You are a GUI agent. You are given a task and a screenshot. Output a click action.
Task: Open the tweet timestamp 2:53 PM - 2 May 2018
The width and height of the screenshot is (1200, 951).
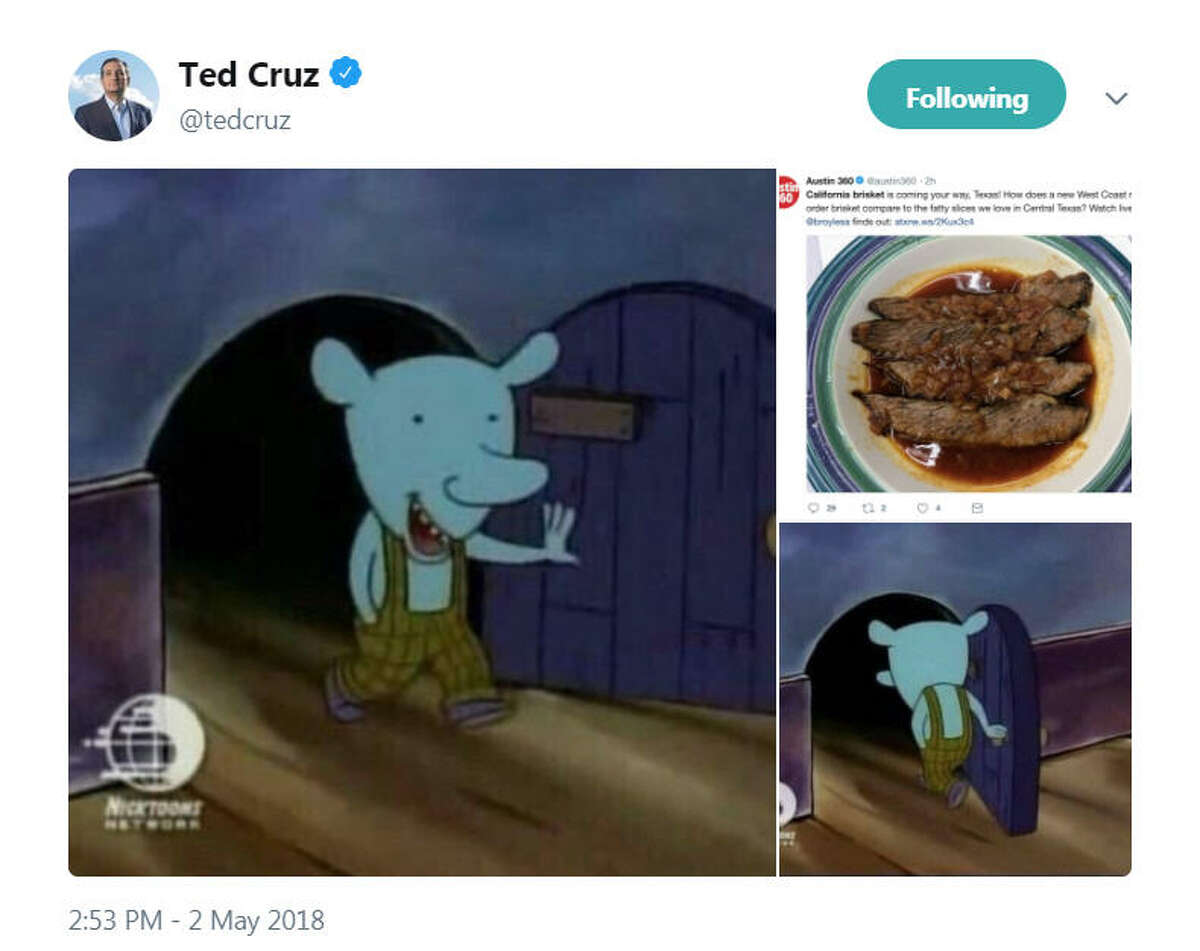(x=196, y=920)
